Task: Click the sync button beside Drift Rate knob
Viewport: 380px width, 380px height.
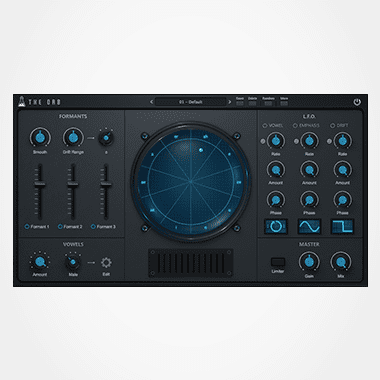Action: (329, 141)
